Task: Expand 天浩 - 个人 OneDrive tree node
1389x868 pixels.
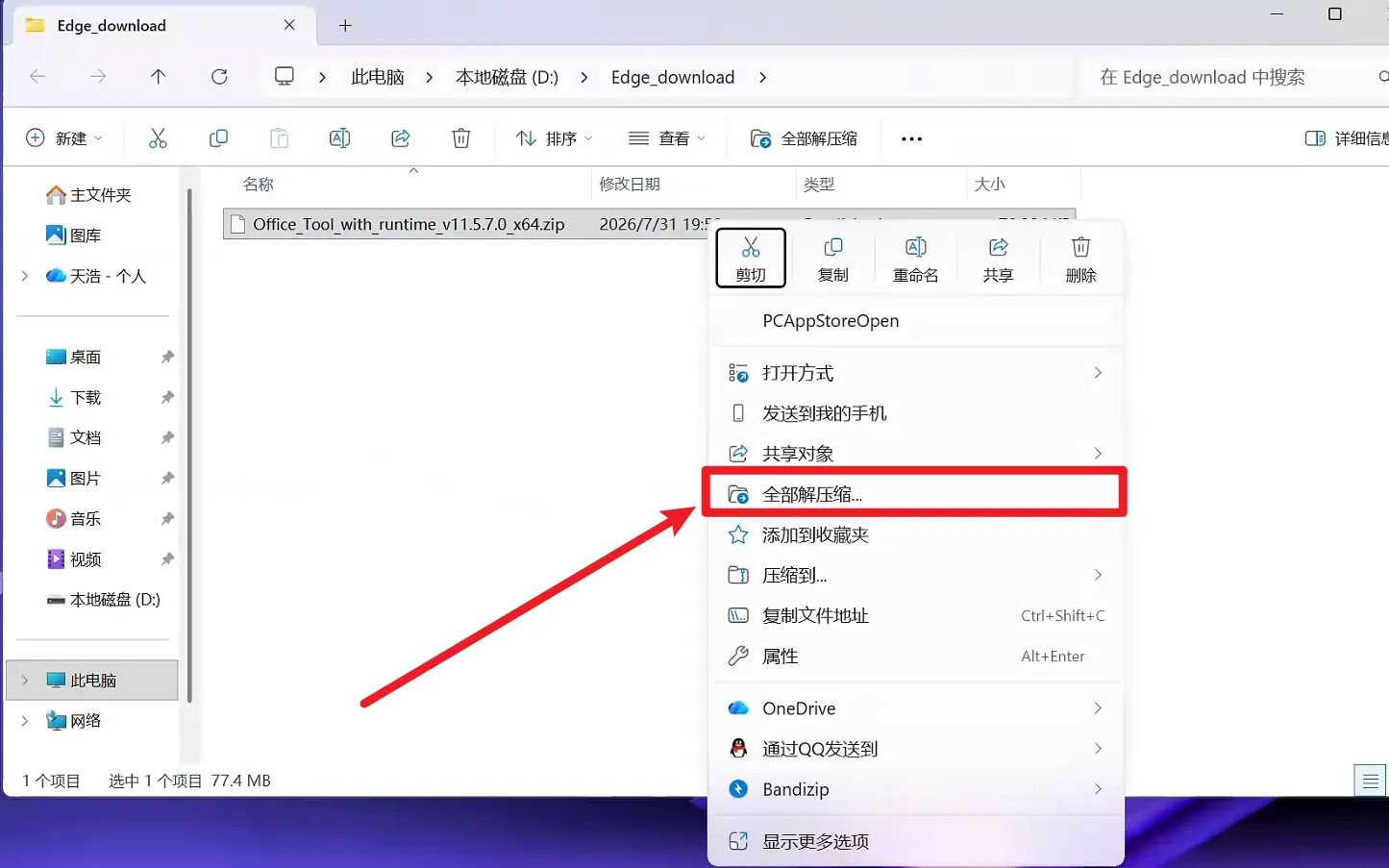Action: pos(25,276)
